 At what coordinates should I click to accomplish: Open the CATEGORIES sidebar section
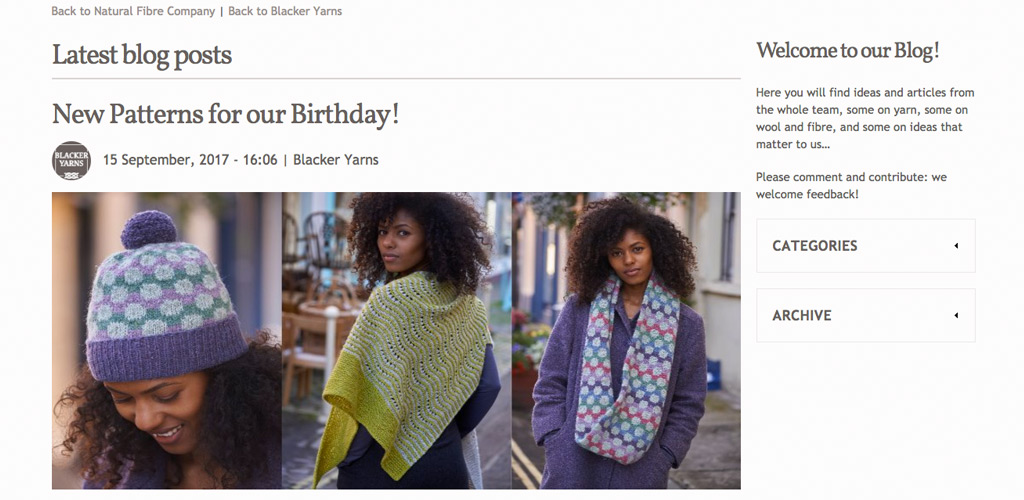pos(865,246)
